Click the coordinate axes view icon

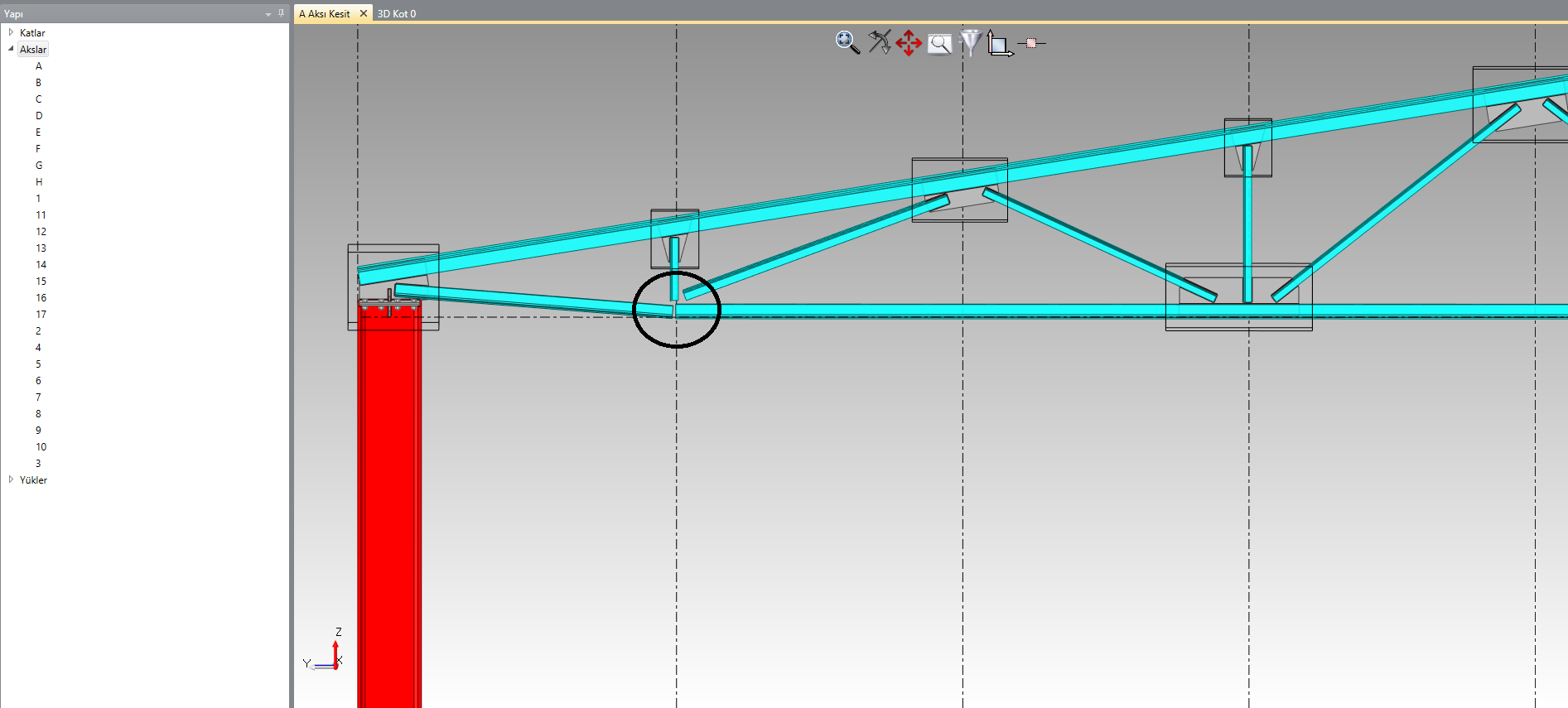click(x=1000, y=43)
